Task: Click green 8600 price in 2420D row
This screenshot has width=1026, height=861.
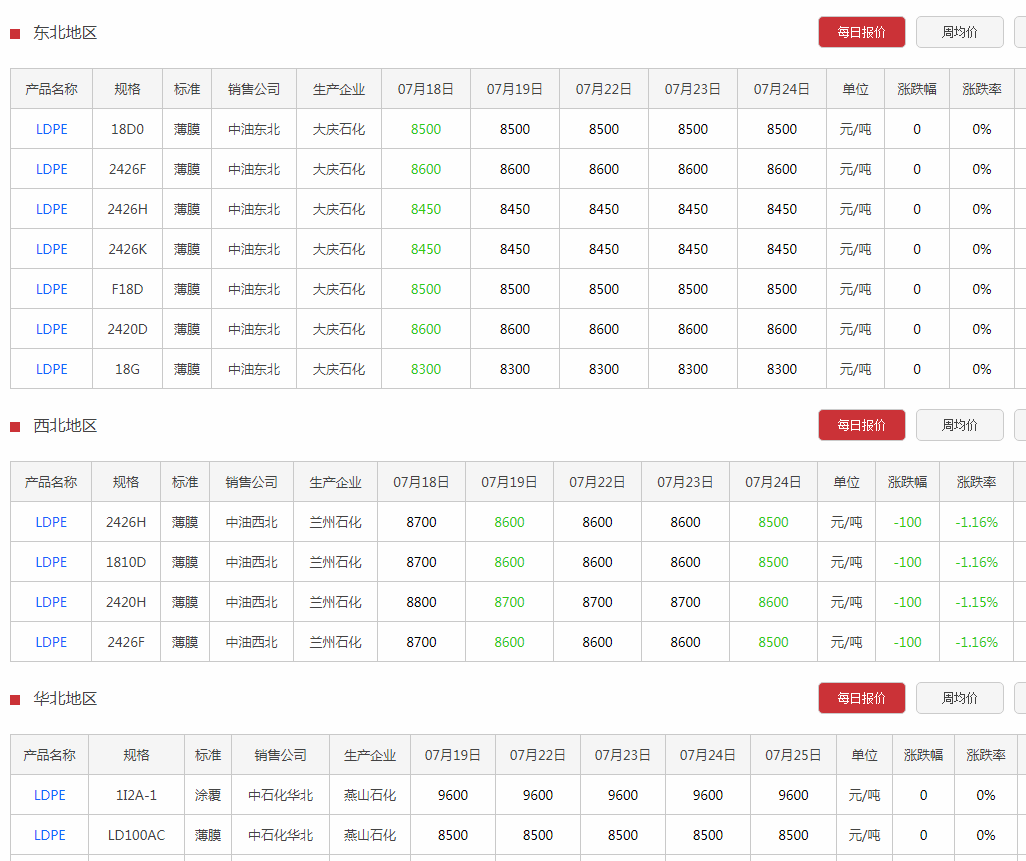Action: click(426, 329)
